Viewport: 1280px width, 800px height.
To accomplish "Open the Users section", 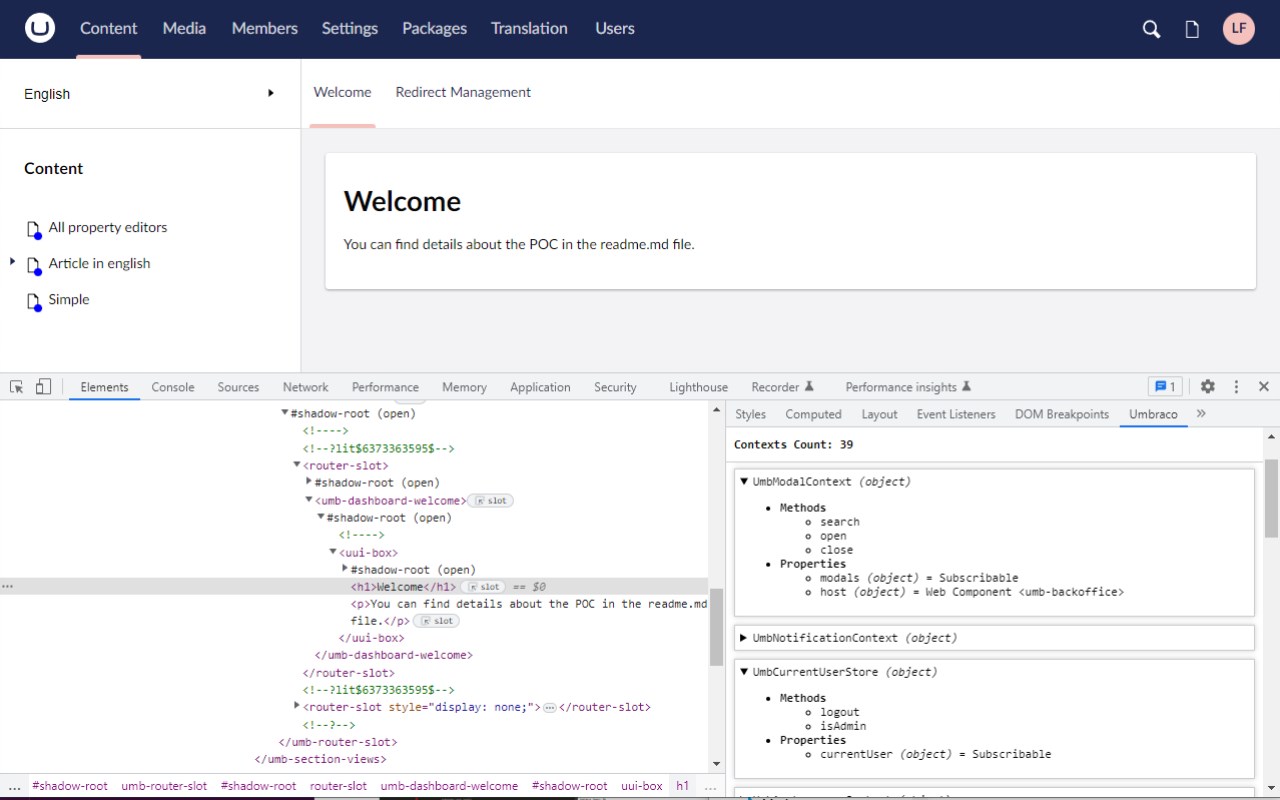I will (x=615, y=28).
